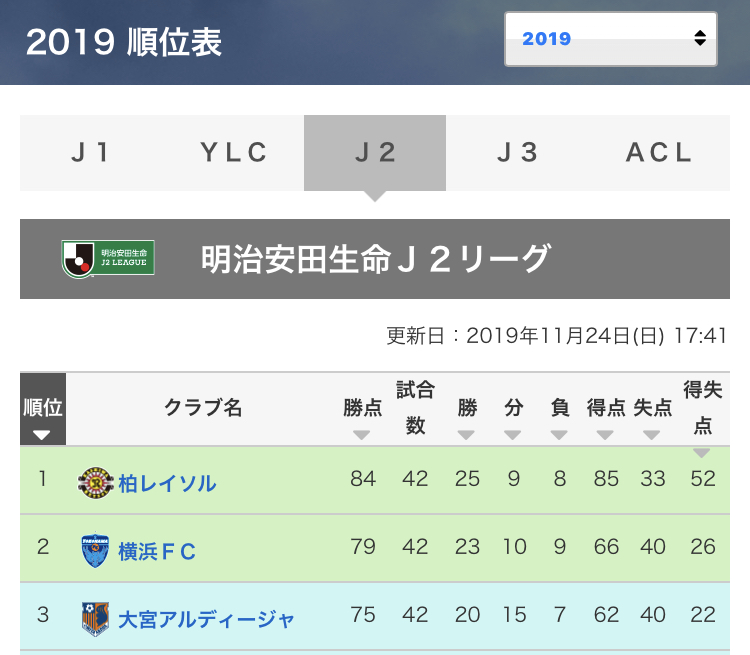Screen dimensions: 750x655
Task: Open the 2019 season year dropdown
Action: click(x=610, y=39)
